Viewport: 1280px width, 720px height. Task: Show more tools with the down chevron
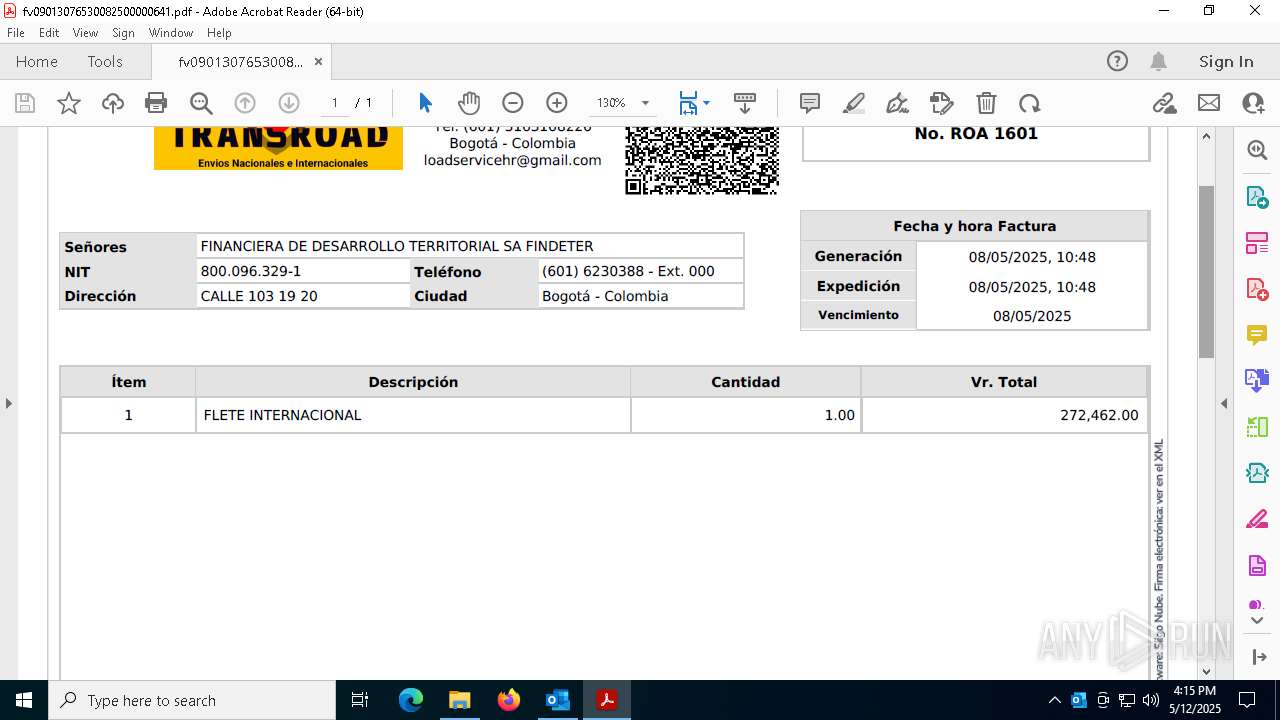coord(1257,621)
